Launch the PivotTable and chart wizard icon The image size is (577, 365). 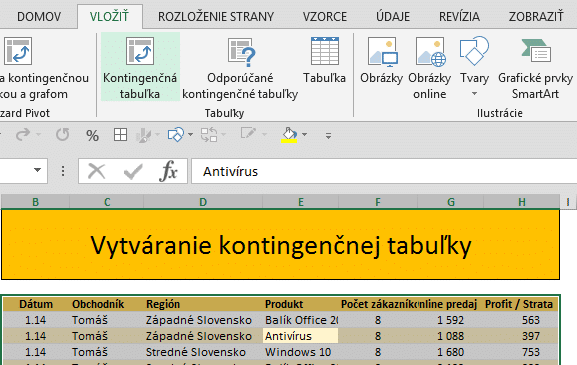[x=18, y=51]
